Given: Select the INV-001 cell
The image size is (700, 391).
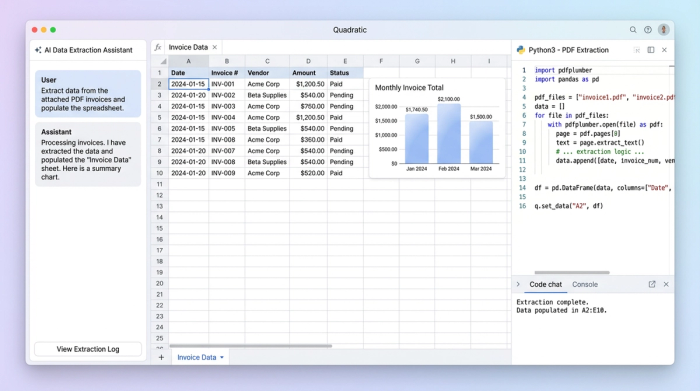Looking at the screenshot, I should 227,84.
